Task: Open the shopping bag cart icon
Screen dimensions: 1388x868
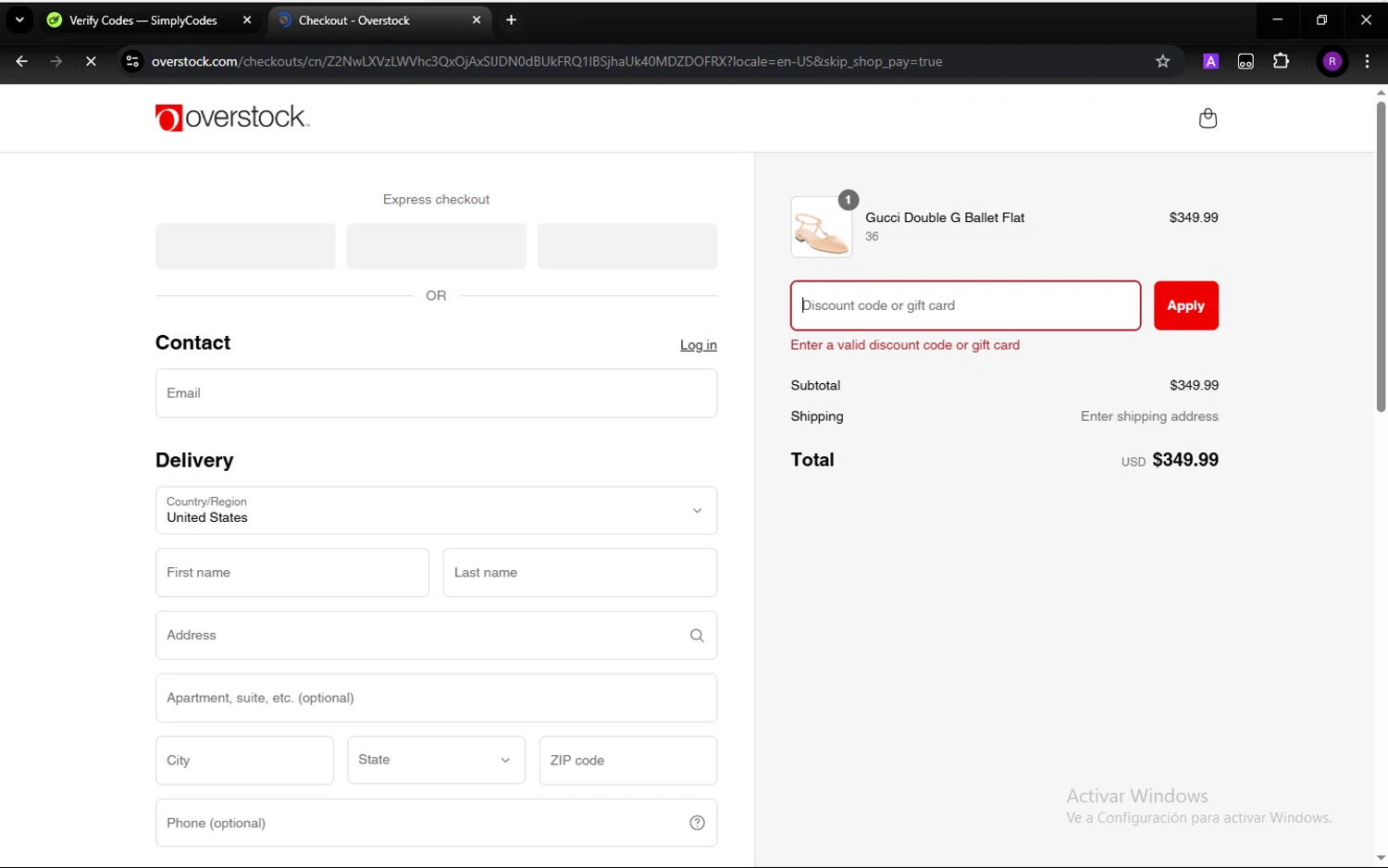Action: click(1208, 118)
